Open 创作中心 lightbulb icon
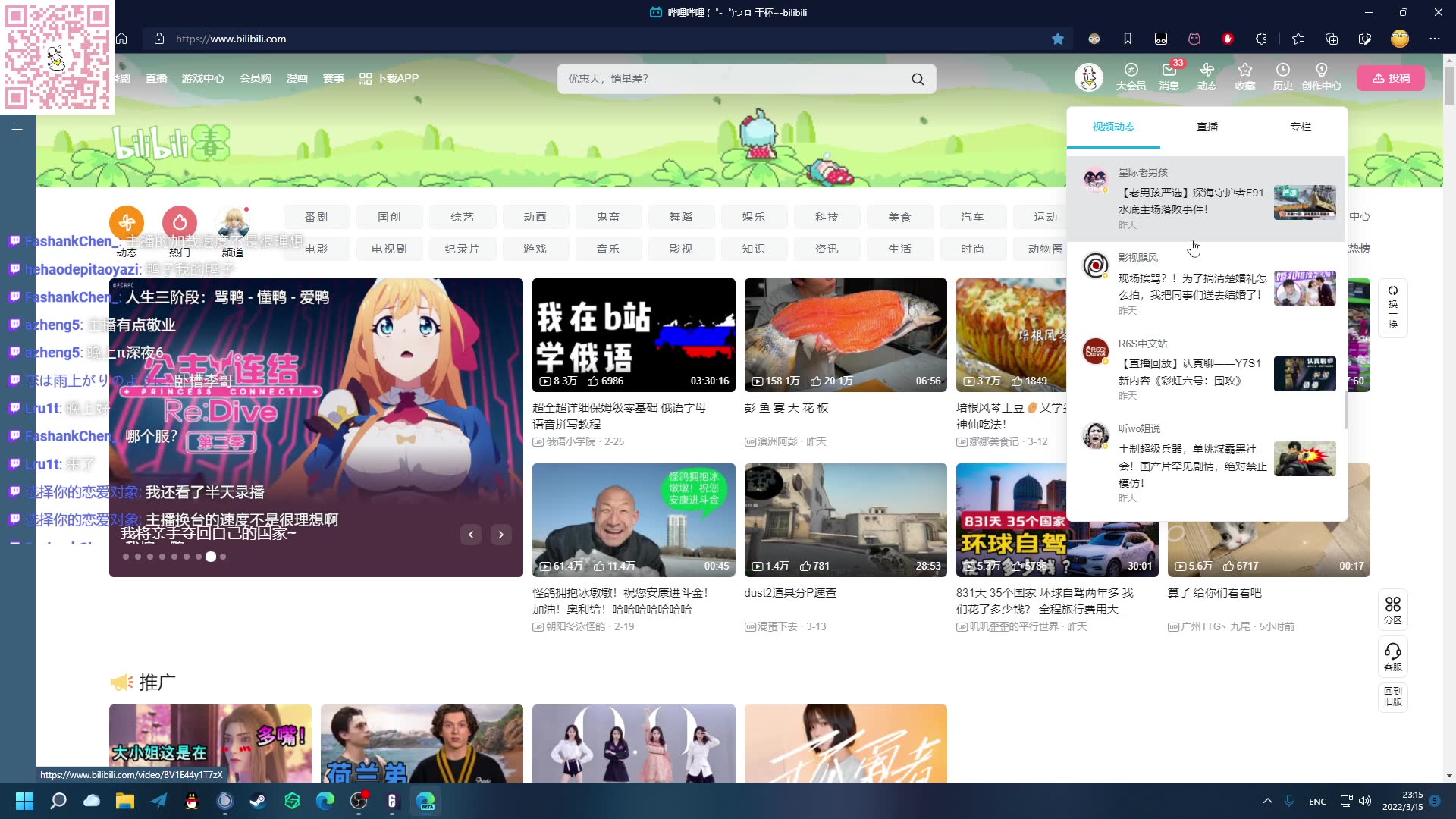Viewport: 1456px width, 819px height. (1322, 77)
